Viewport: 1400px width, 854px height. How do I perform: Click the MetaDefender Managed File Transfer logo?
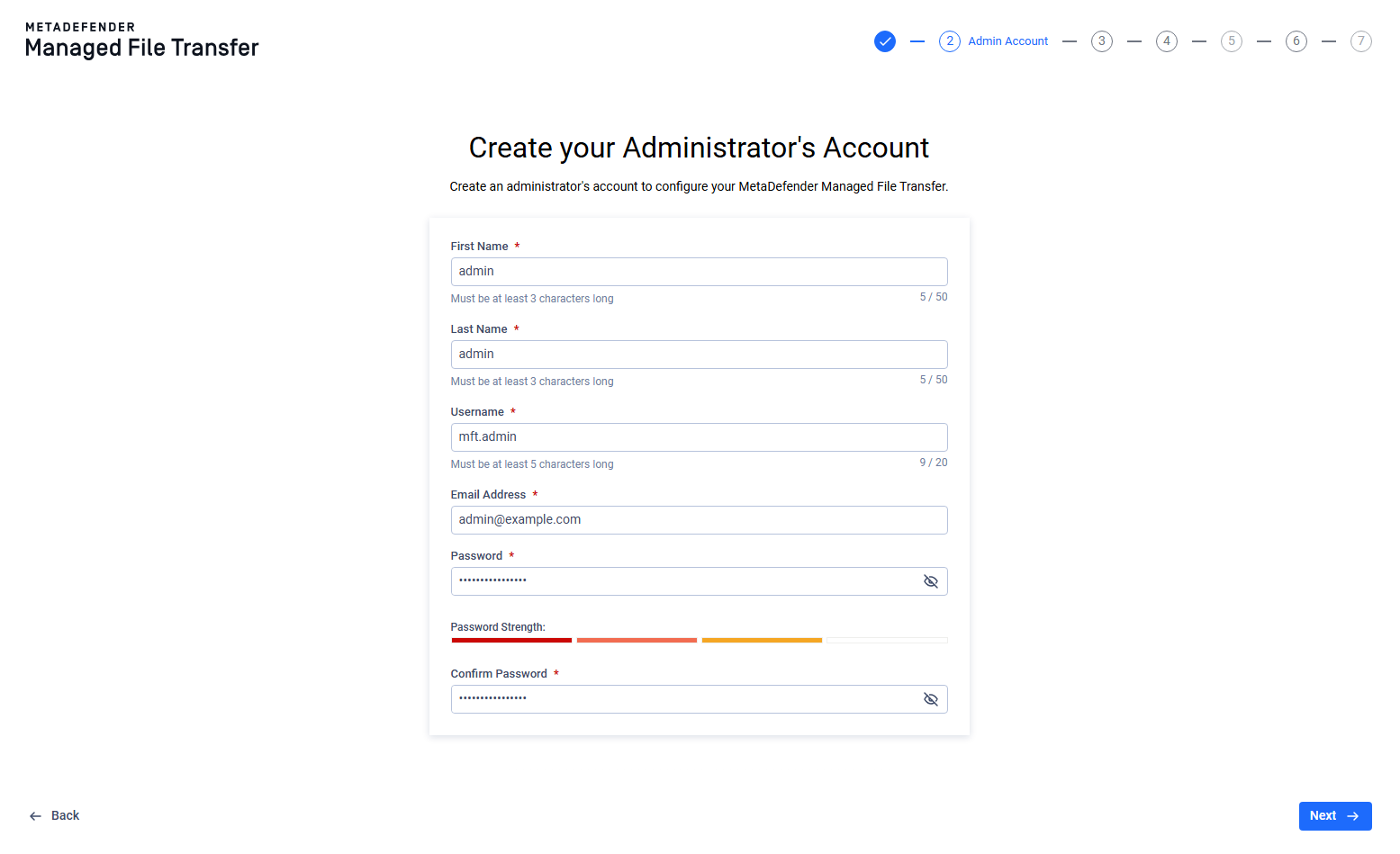142,40
